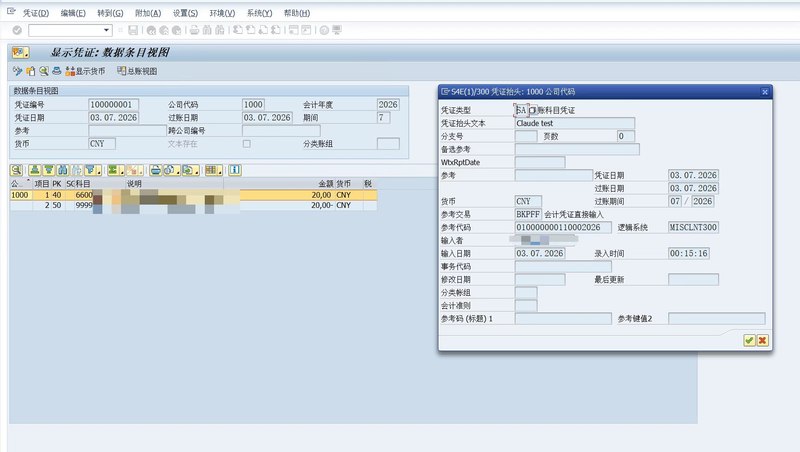Click the Last page icon
Viewport: 800px width, 452px height.
pos(276,31)
